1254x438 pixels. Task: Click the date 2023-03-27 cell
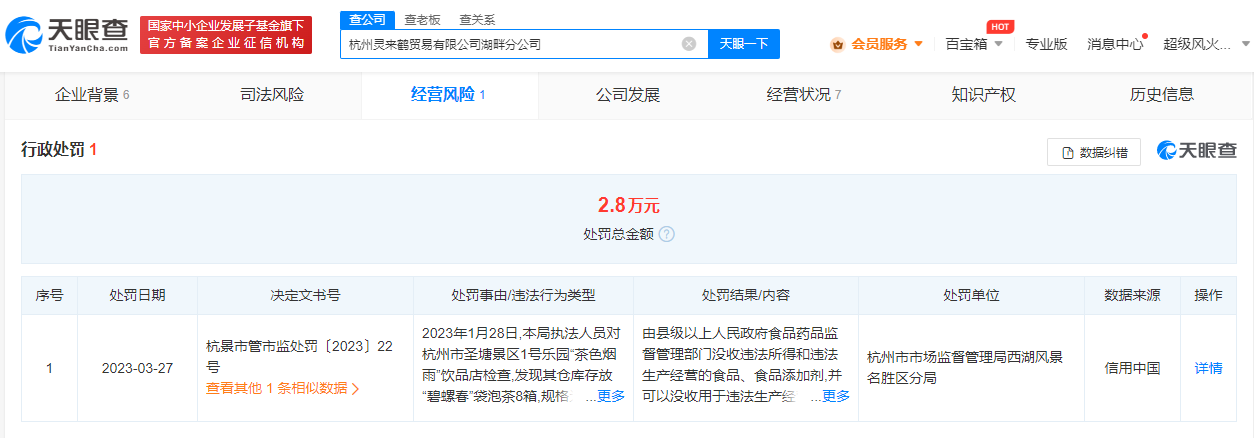tap(137, 368)
